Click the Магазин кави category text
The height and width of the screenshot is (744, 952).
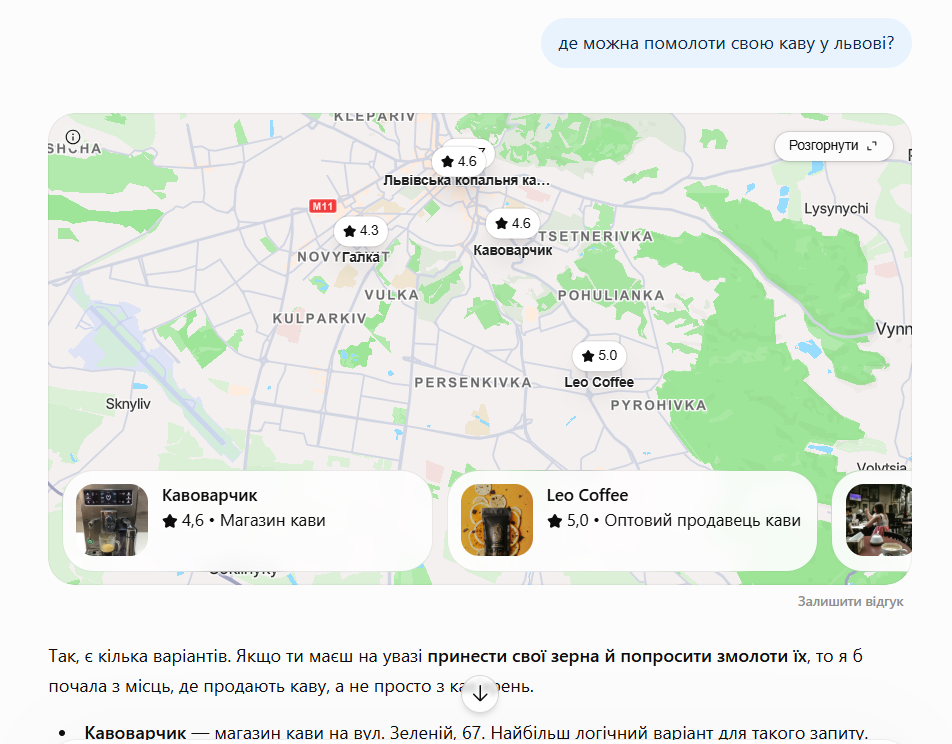coord(273,520)
